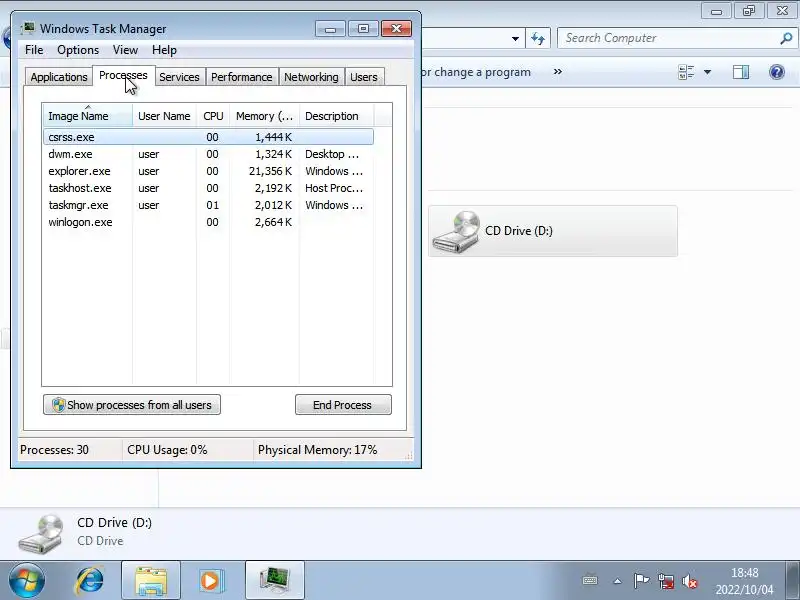Screen dimensions: 800x600
Task: Sort by CPU column header
Action: click(x=213, y=116)
